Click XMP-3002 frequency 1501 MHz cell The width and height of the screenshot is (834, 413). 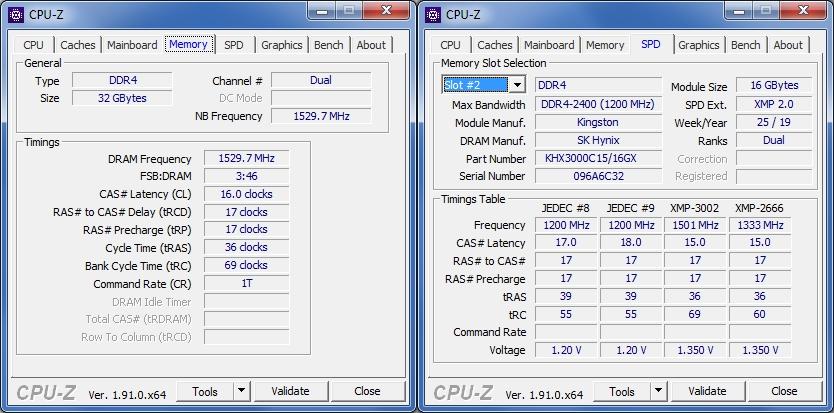click(695, 225)
